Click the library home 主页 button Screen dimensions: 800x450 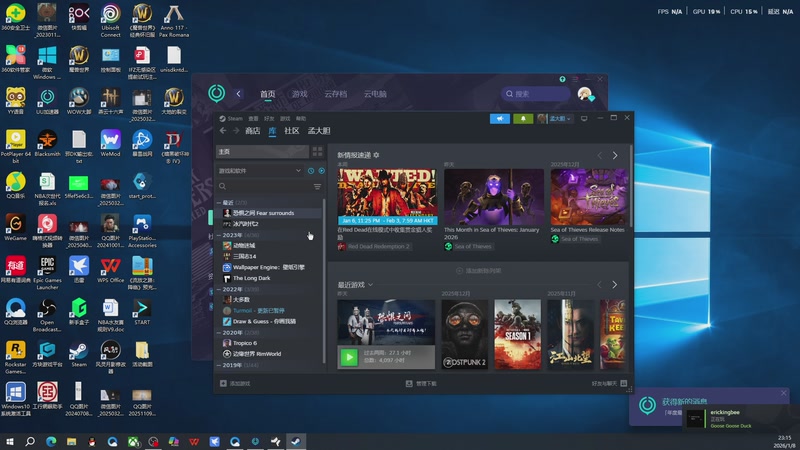point(262,152)
